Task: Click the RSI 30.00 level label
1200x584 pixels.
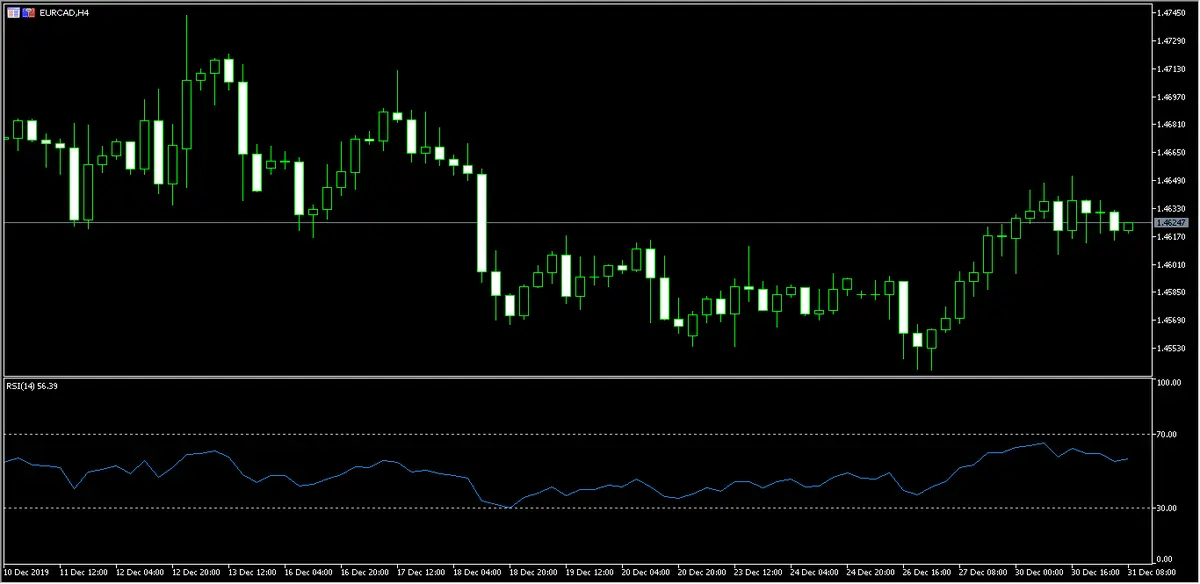Action: click(x=1167, y=508)
